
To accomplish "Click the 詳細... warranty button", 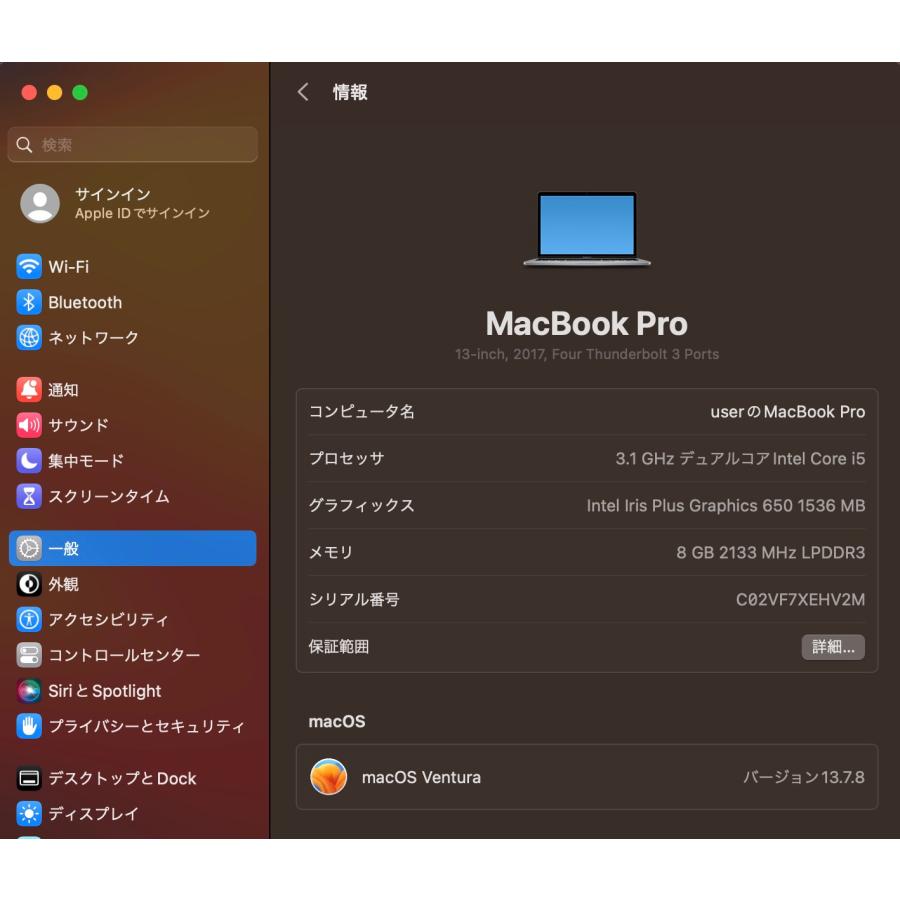I will pyautogui.click(x=833, y=647).
